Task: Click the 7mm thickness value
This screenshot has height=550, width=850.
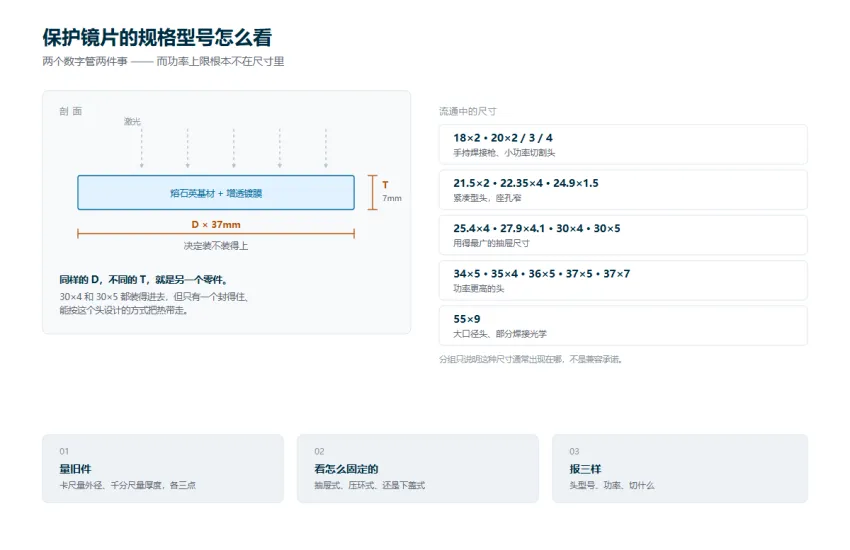Action: (392, 198)
